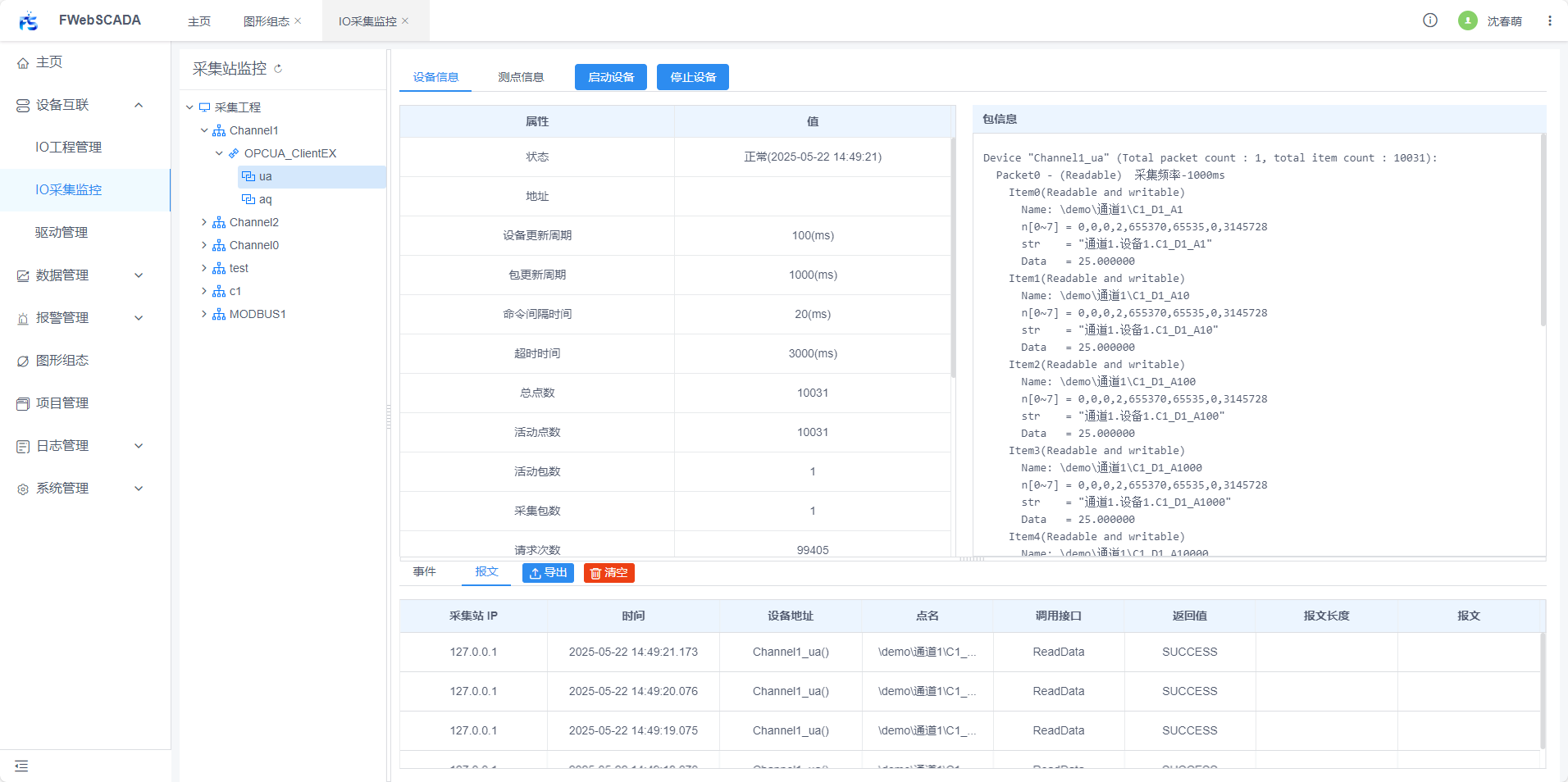Click the collapse sidebar icon at bottom
The width and height of the screenshot is (1568, 782).
click(x=21, y=766)
